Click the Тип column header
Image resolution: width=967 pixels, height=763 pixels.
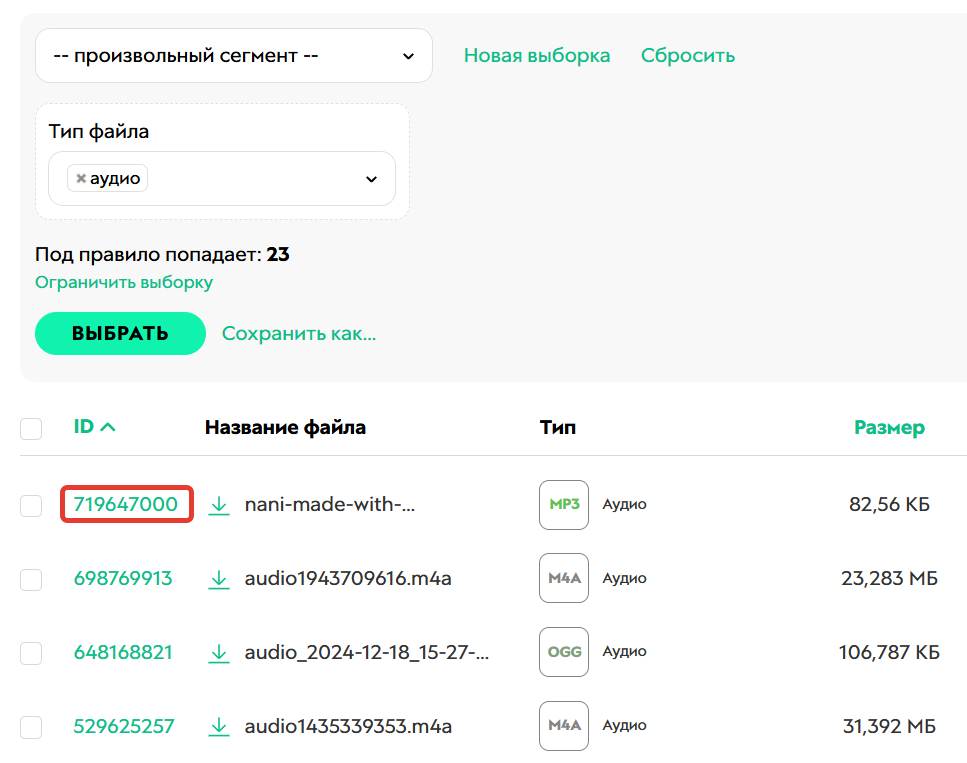pos(558,427)
